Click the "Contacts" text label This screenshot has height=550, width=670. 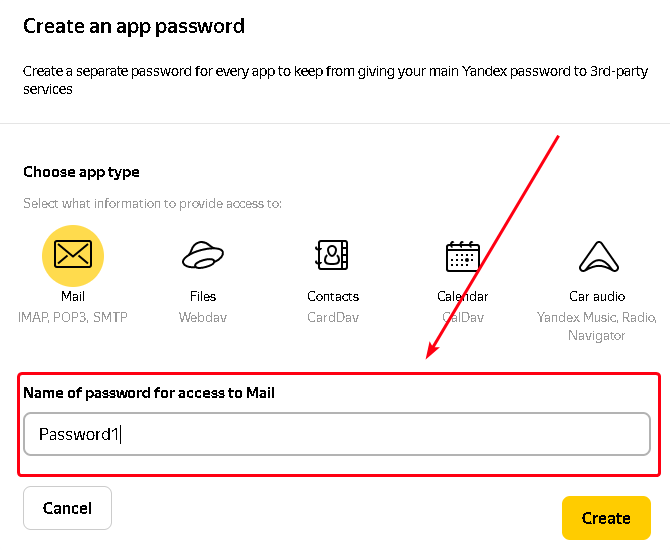tap(333, 296)
